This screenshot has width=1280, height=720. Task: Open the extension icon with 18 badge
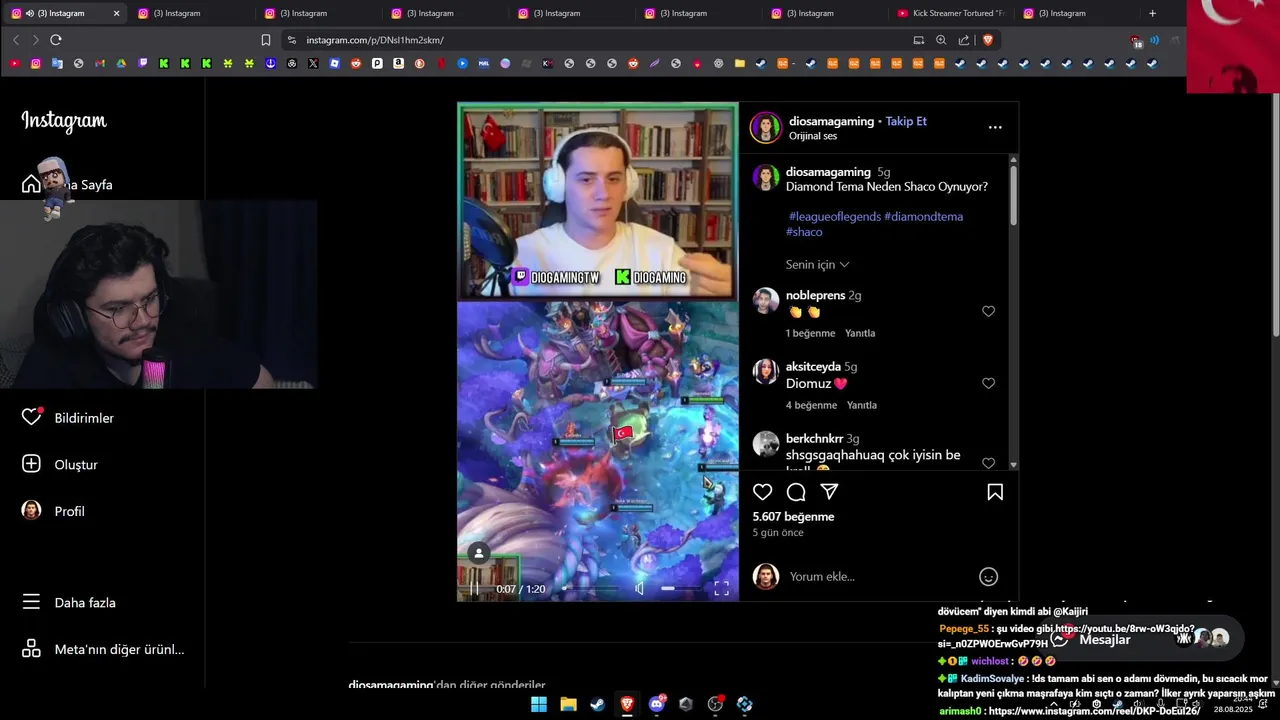[x=1136, y=41]
